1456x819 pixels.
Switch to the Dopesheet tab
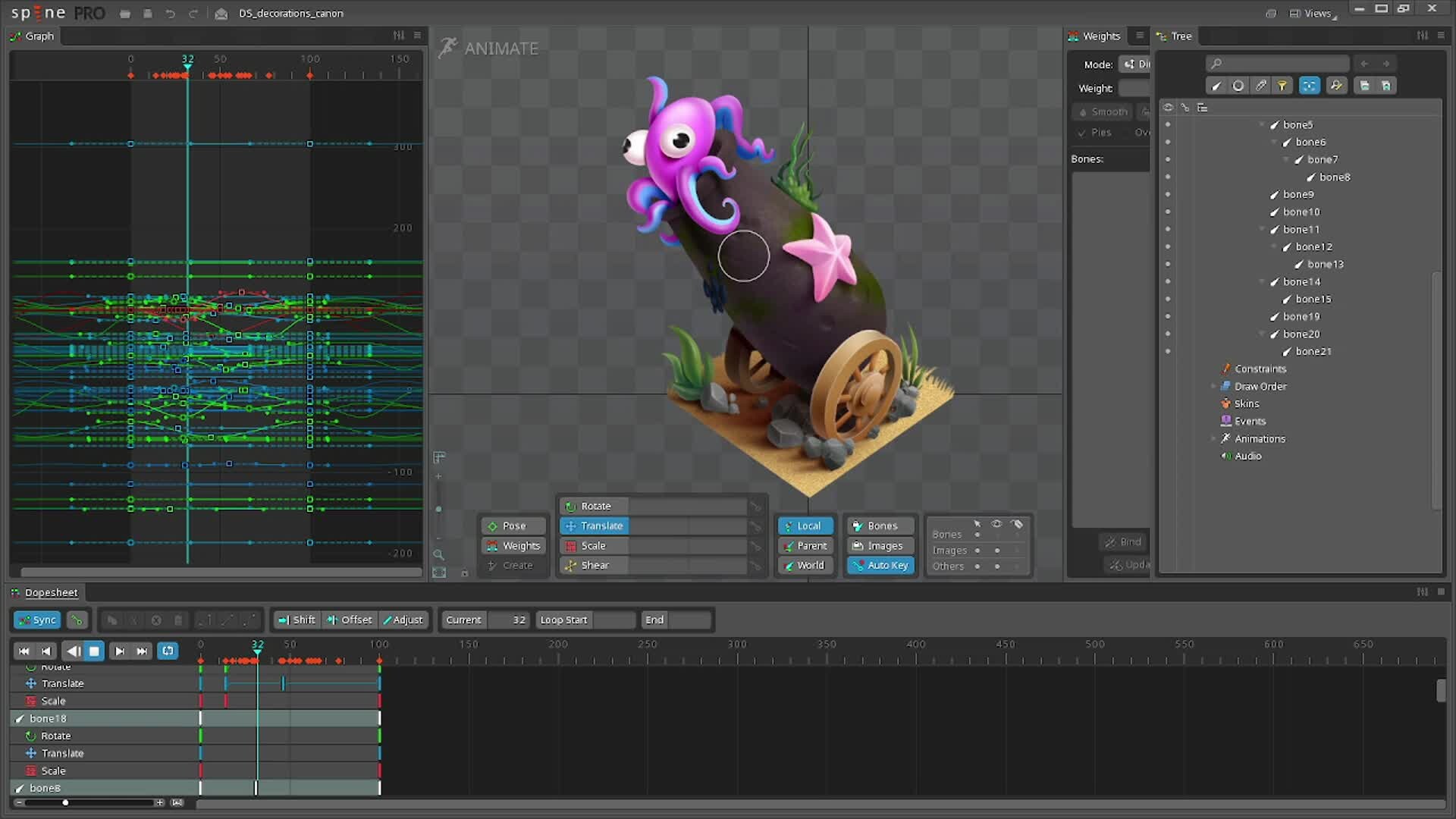(45, 592)
